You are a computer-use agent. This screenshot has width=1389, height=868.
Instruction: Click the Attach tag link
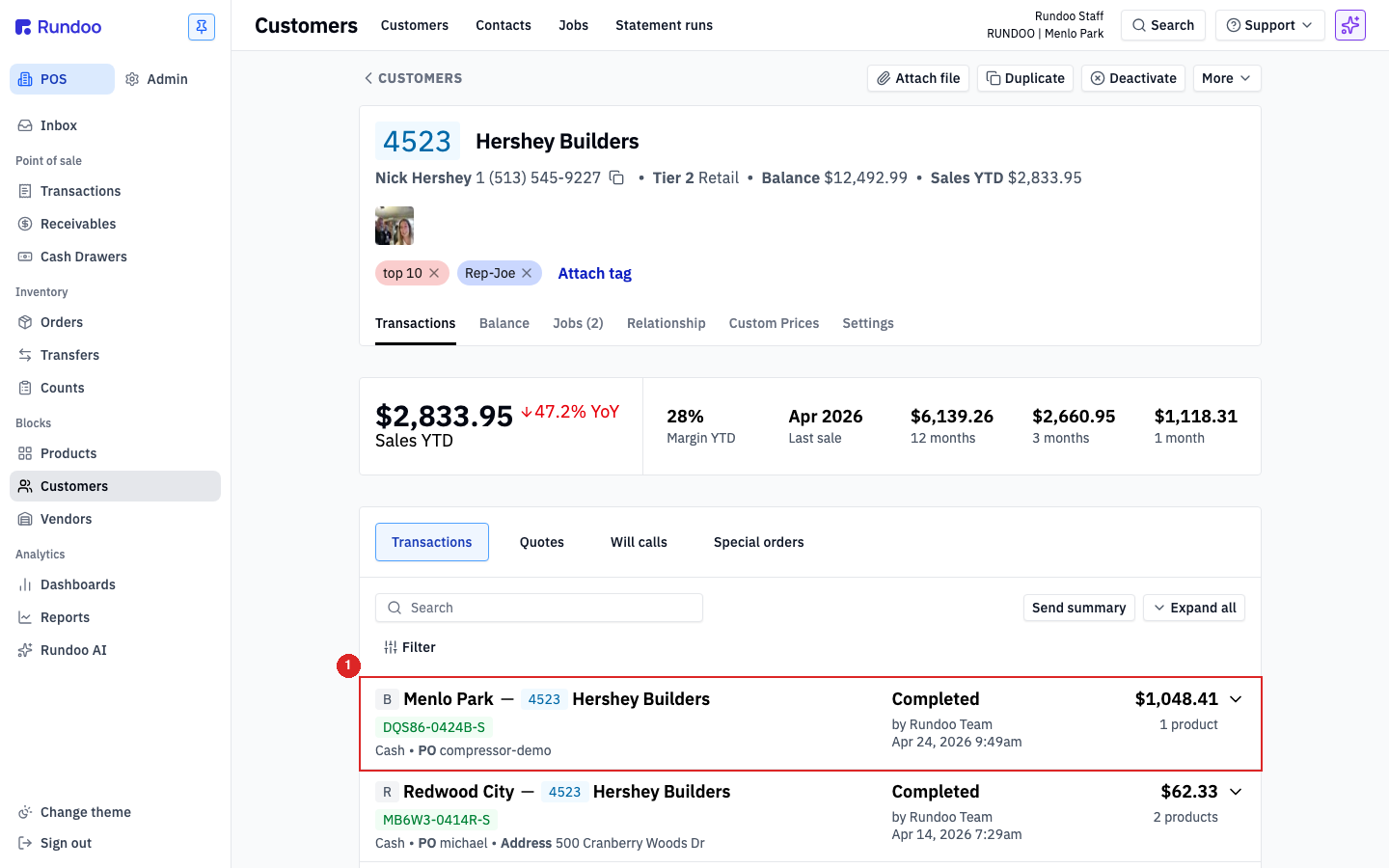[595, 273]
